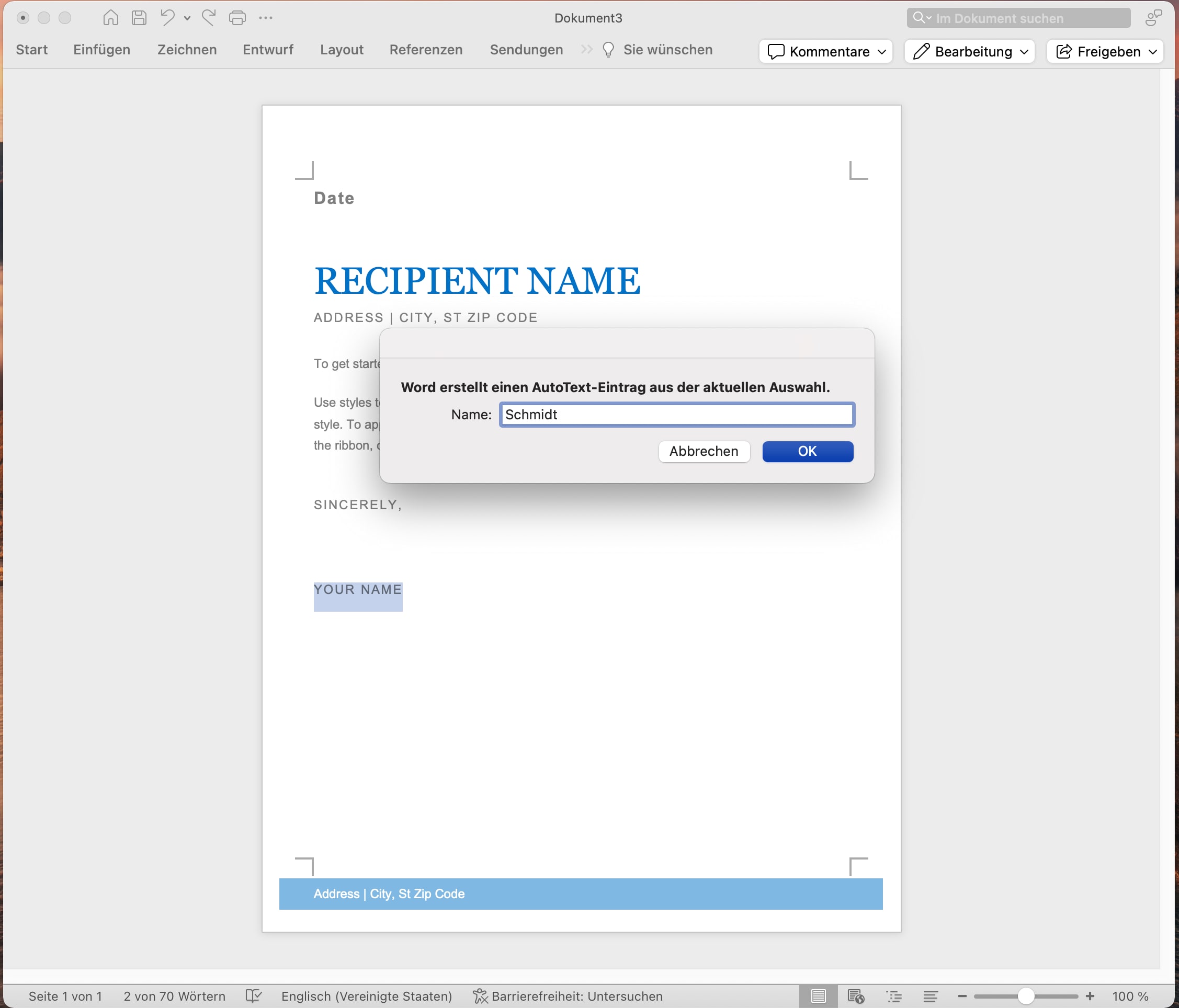Open the more toolbar options ellipsis
Viewport: 1179px width, 1008px height.
coord(266,18)
